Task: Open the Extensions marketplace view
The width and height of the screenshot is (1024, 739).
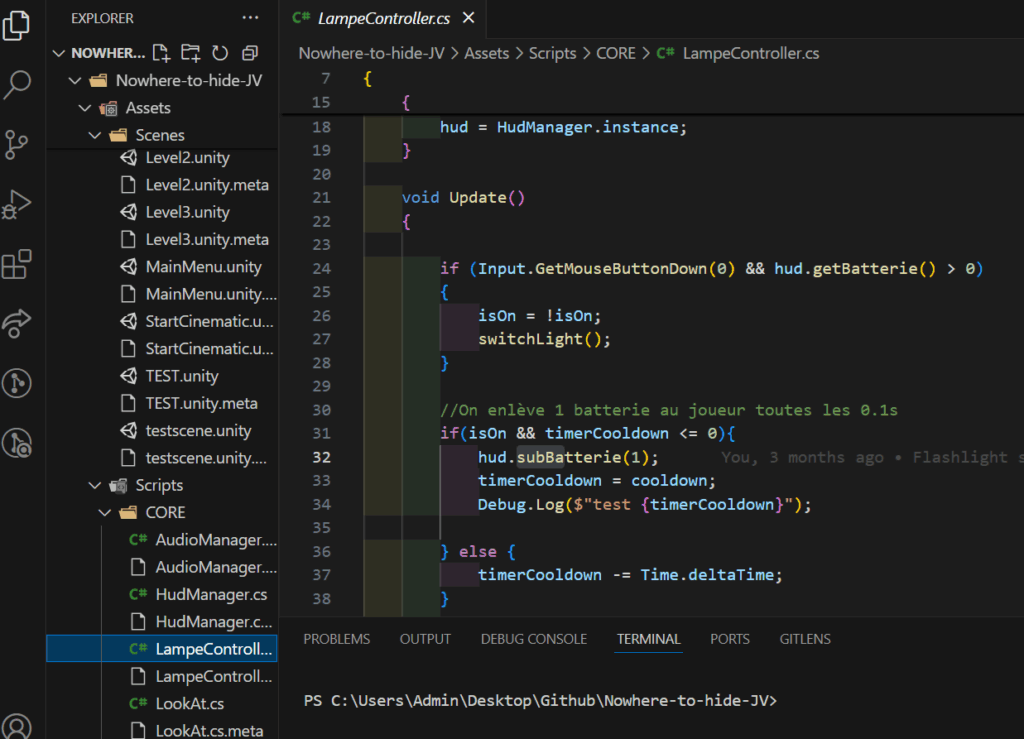Action: (x=17, y=263)
